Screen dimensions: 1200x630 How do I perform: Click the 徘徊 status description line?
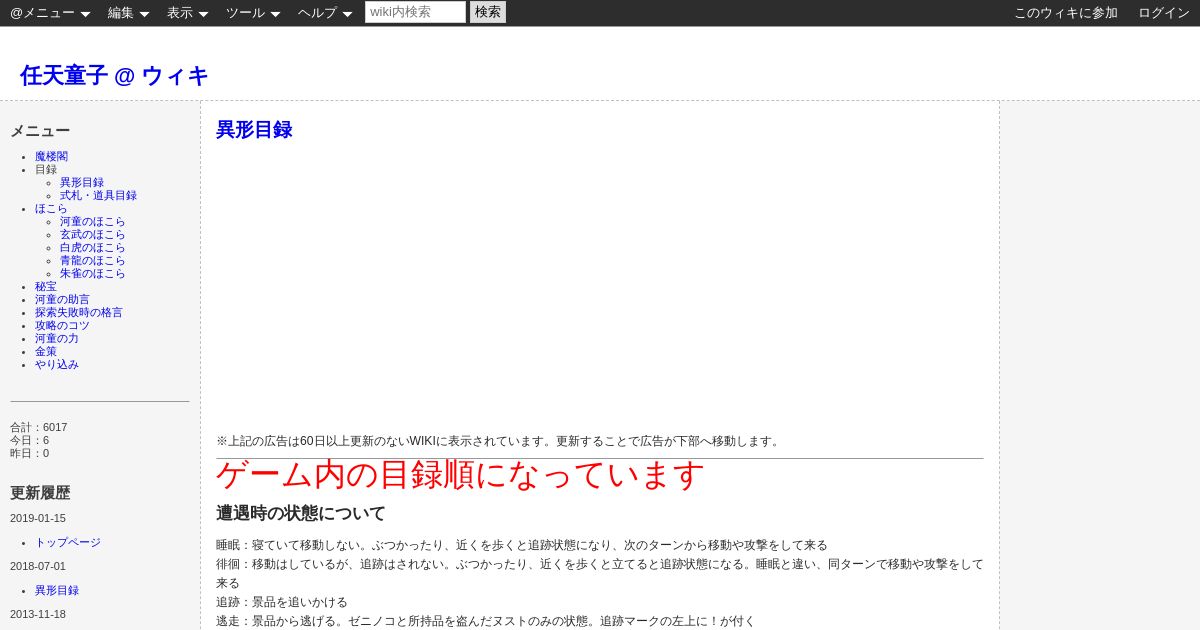click(600, 573)
